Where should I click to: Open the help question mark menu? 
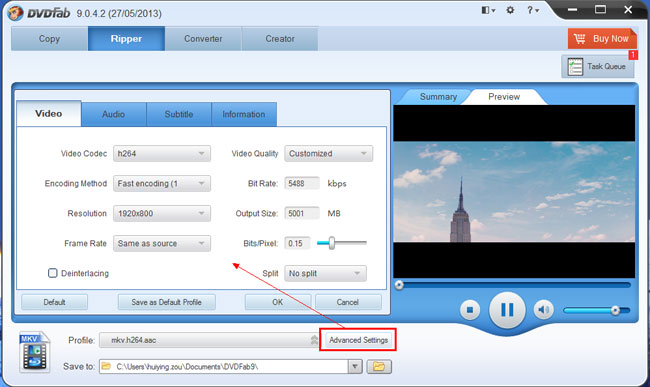click(x=532, y=10)
